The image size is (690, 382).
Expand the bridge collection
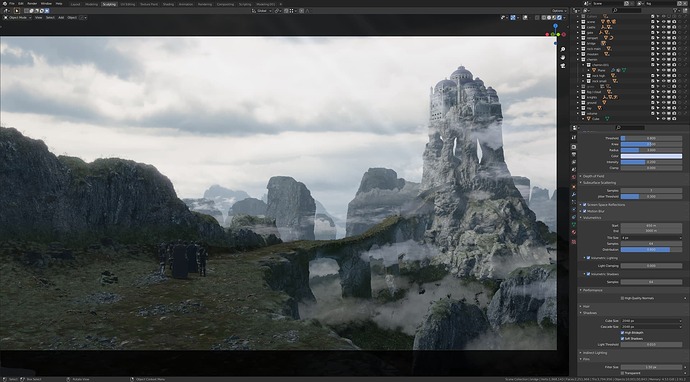click(x=578, y=43)
